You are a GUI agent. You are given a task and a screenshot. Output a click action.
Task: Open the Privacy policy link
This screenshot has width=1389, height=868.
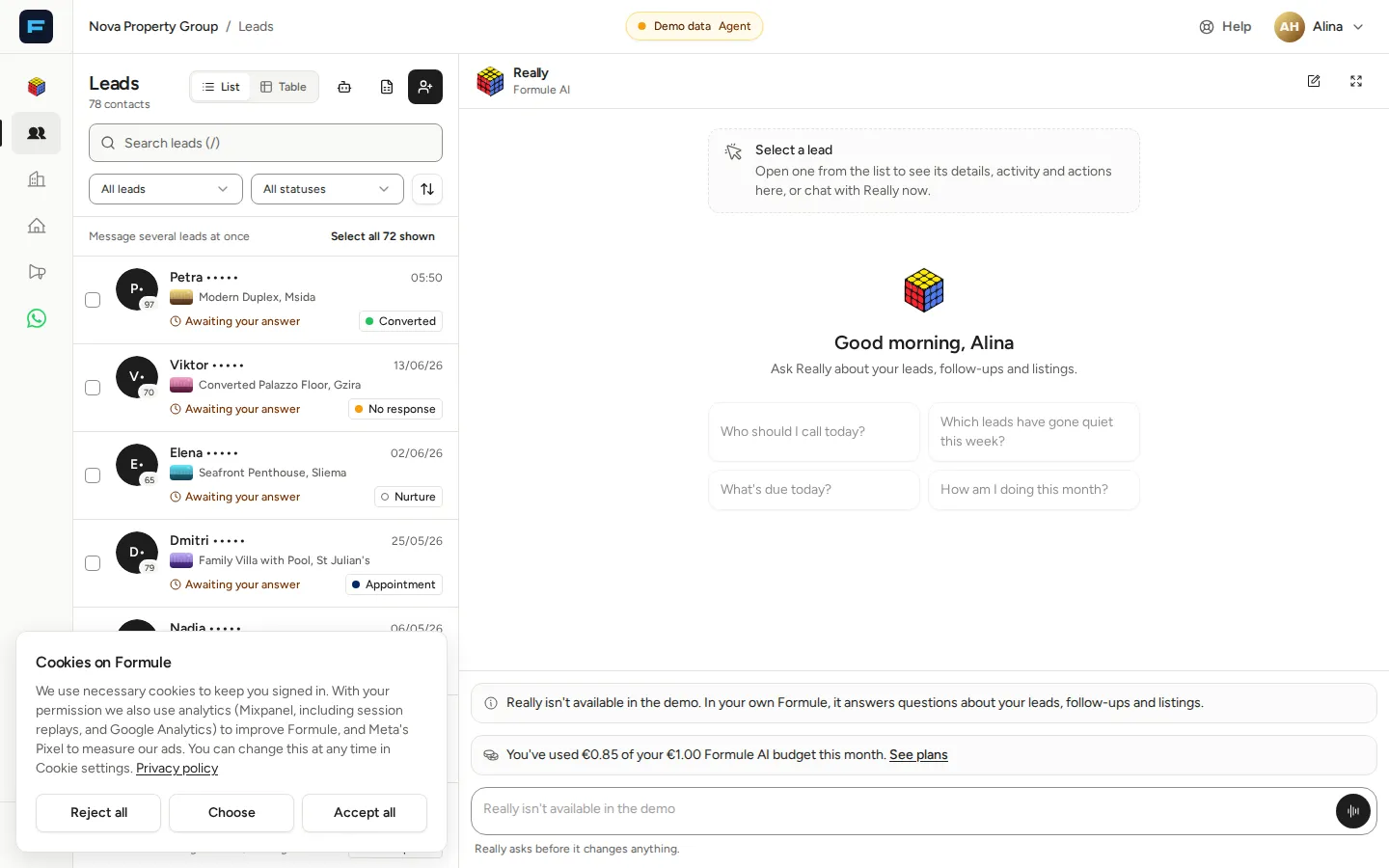[177, 769]
